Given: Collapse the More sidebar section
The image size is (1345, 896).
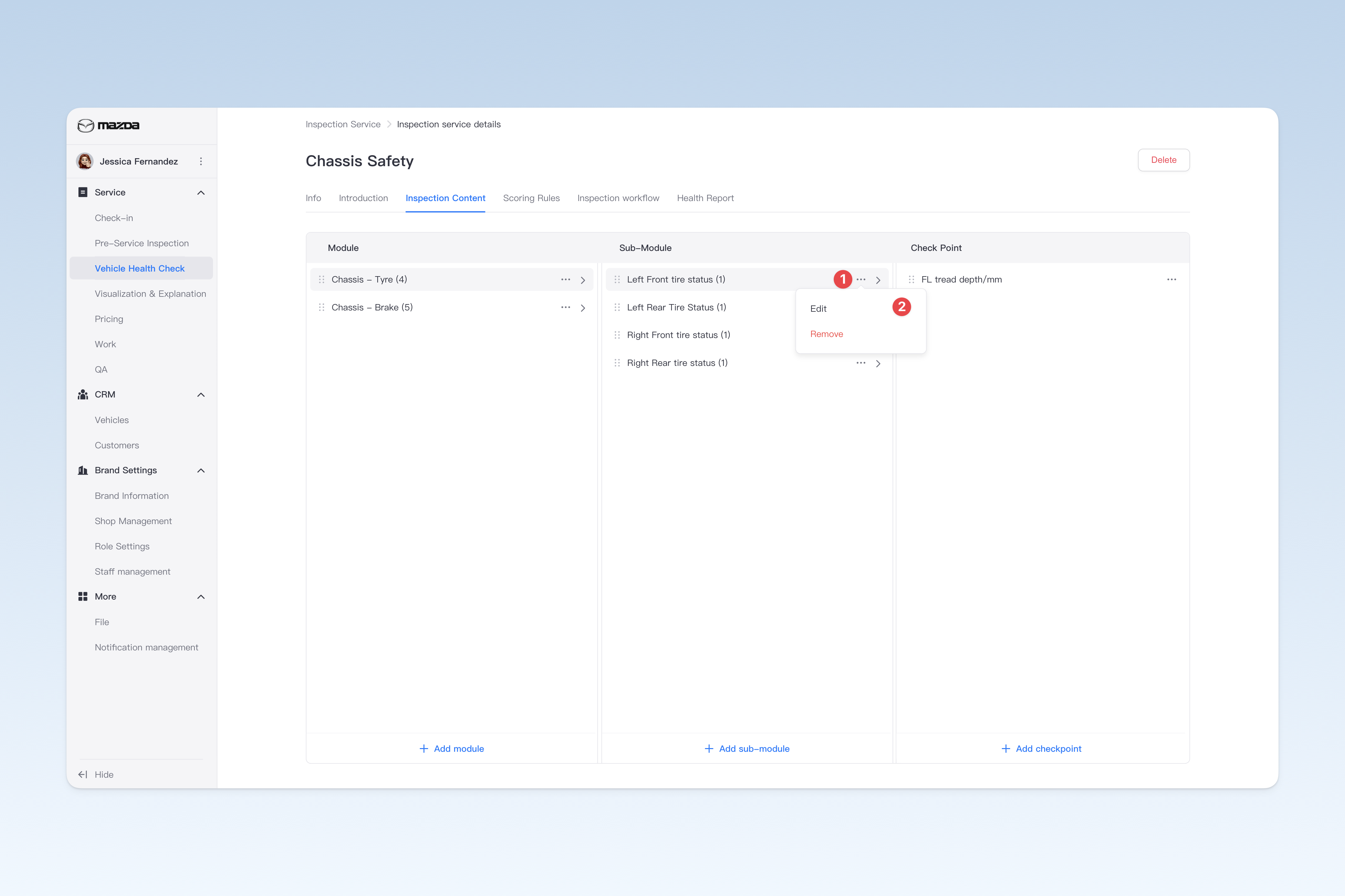Looking at the screenshot, I should [x=201, y=597].
